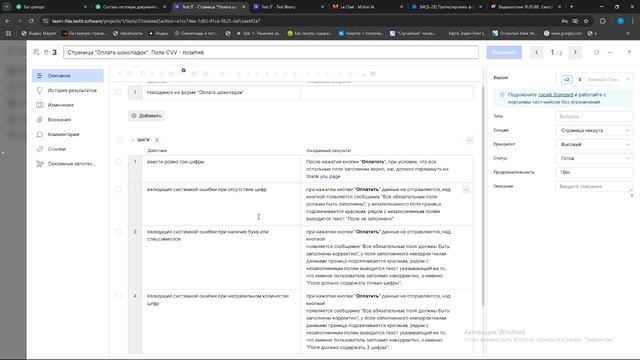Click the small icon right before number 3

(x=46, y=52)
